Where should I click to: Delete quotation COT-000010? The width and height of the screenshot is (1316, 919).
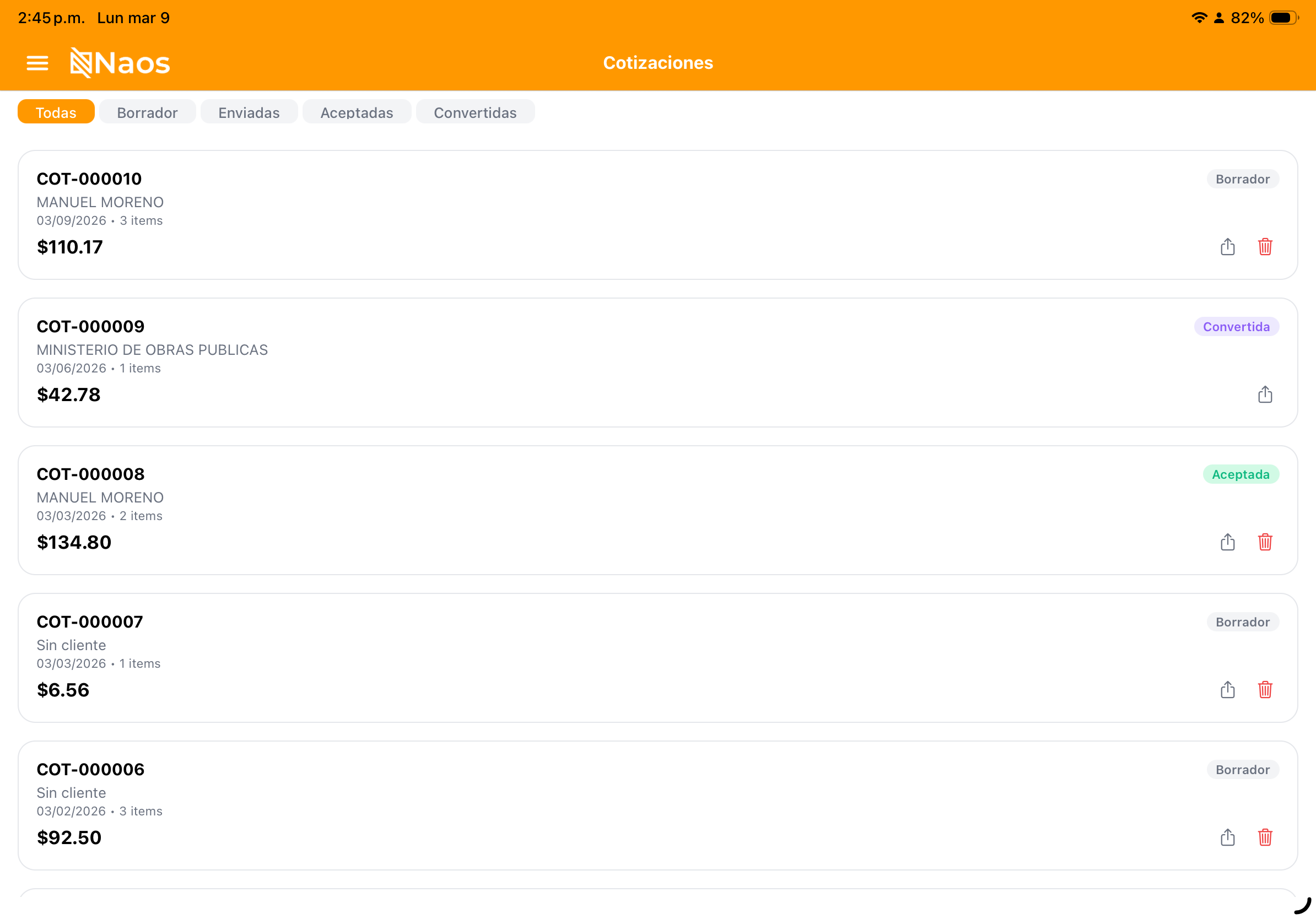pyautogui.click(x=1264, y=247)
